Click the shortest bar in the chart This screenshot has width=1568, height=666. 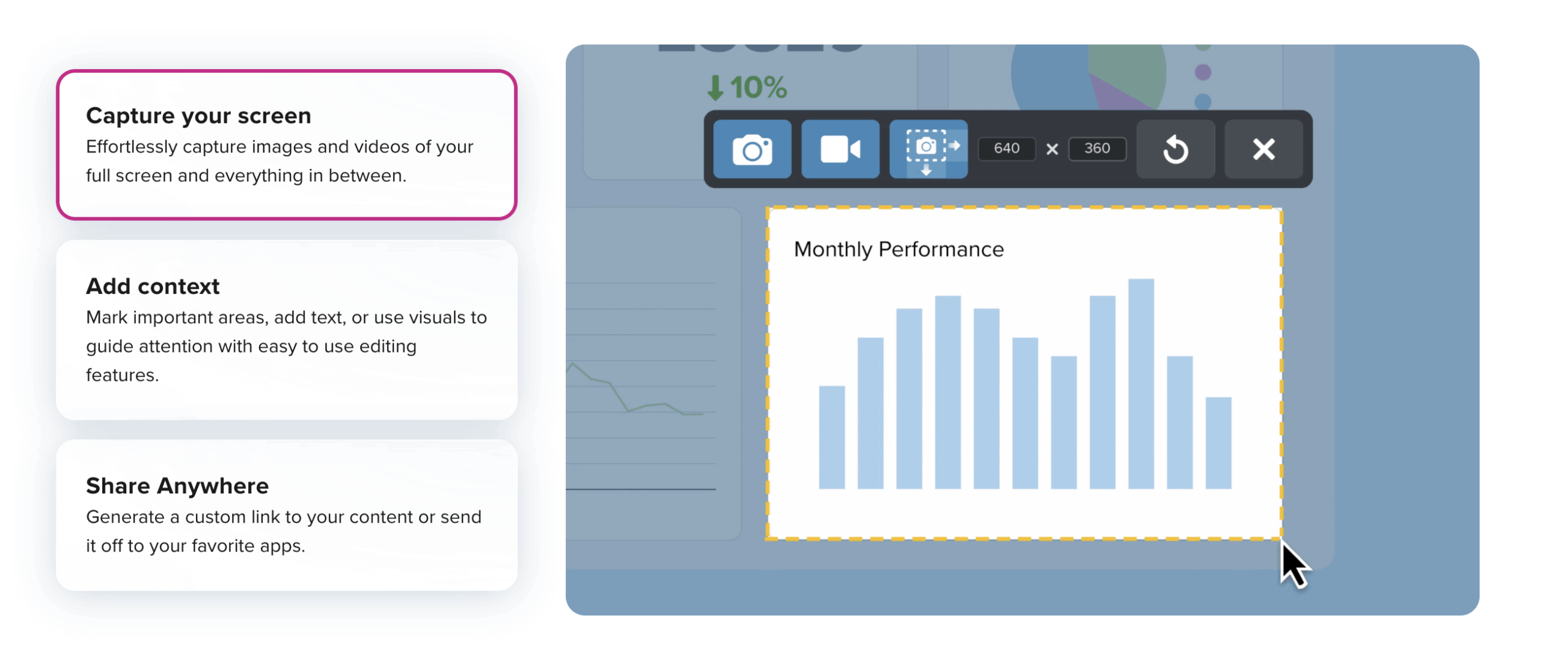pyautogui.click(x=831, y=437)
